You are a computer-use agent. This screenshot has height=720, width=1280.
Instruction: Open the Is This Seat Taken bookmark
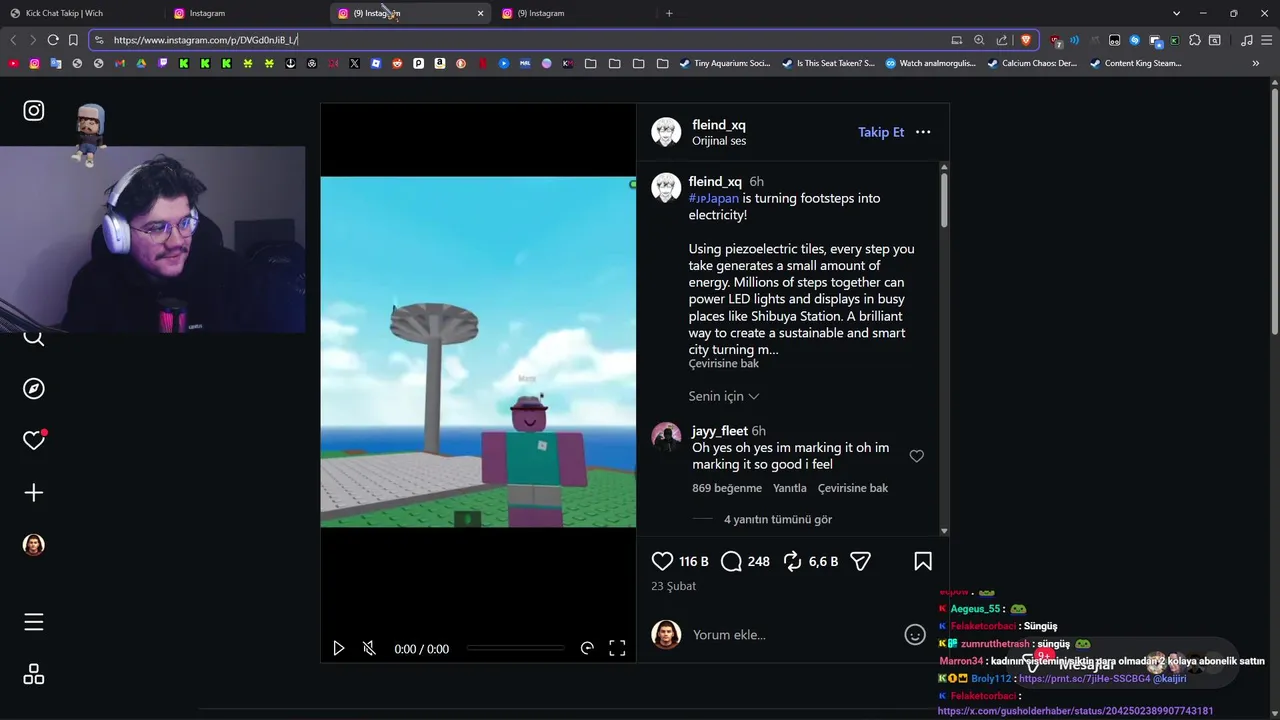coord(828,63)
